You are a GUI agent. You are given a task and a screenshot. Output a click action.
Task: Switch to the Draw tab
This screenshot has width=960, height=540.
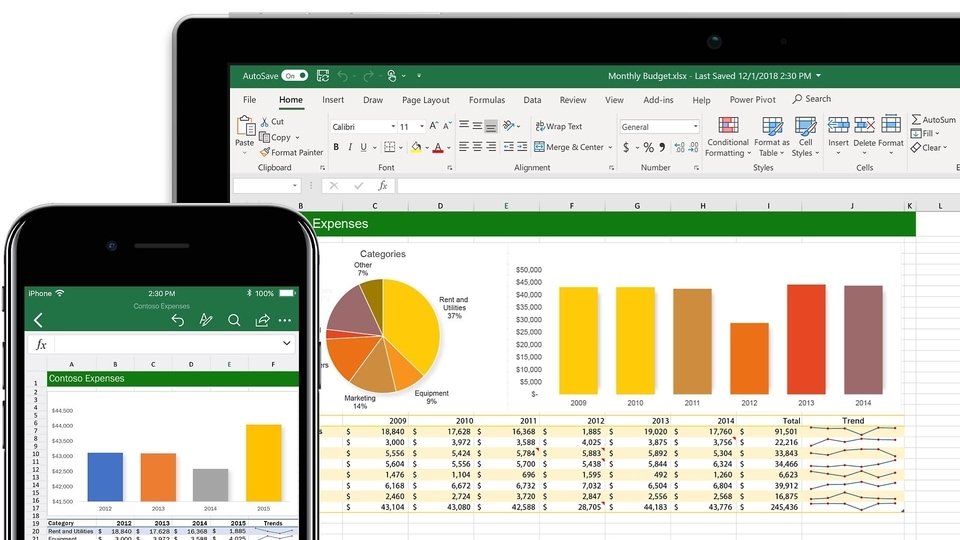pos(373,100)
